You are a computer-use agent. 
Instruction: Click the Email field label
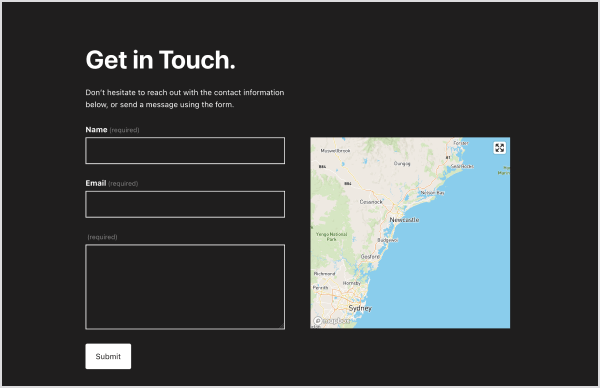click(96, 183)
